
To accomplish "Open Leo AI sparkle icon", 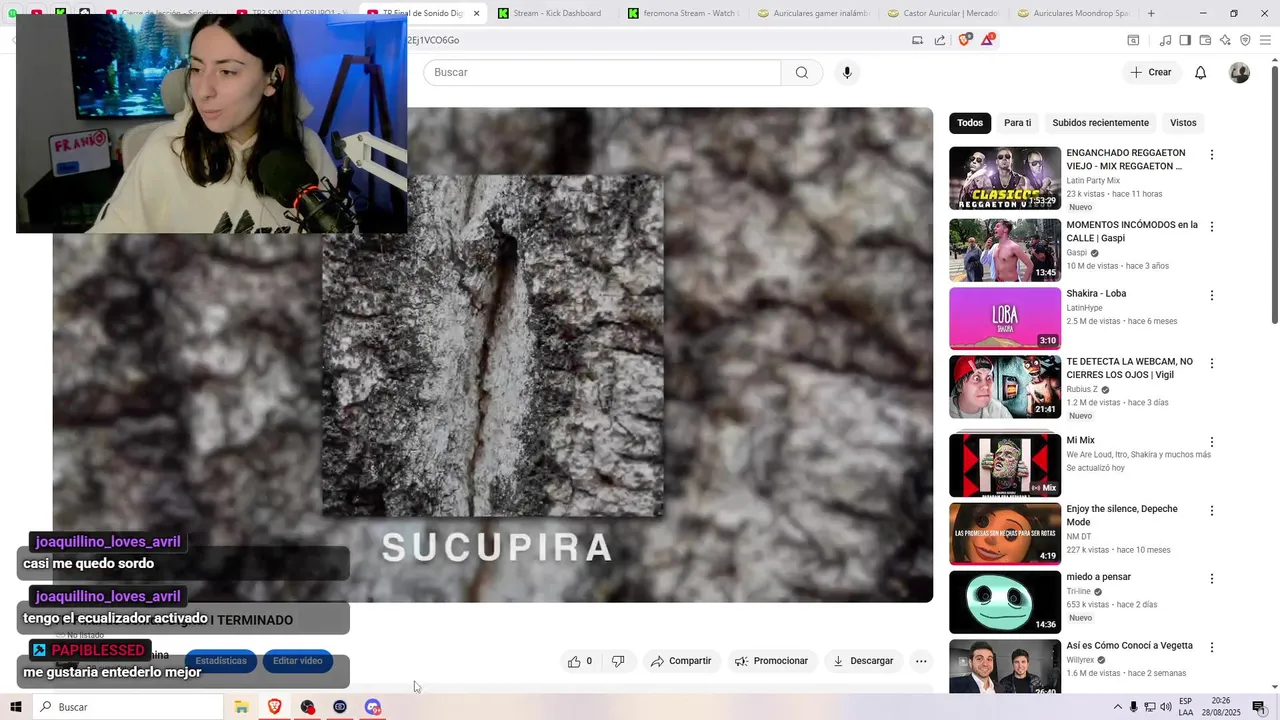I will click(x=1225, y=40).
